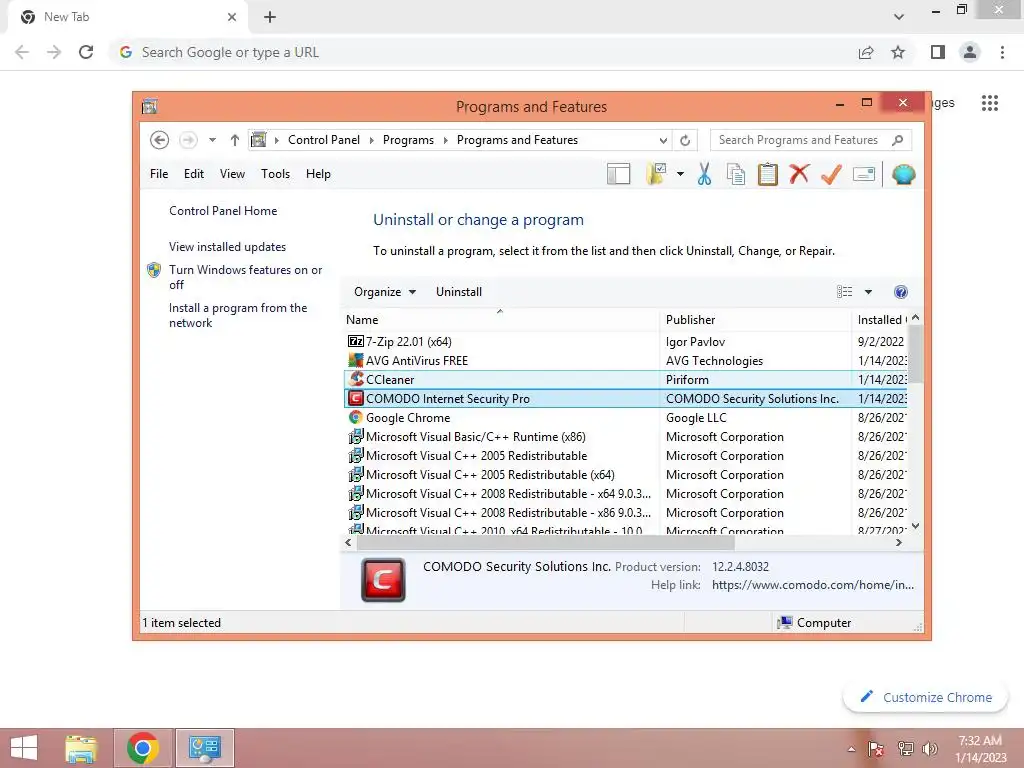Open the help question mark icon
The image size is (1024, 768).
901,292
